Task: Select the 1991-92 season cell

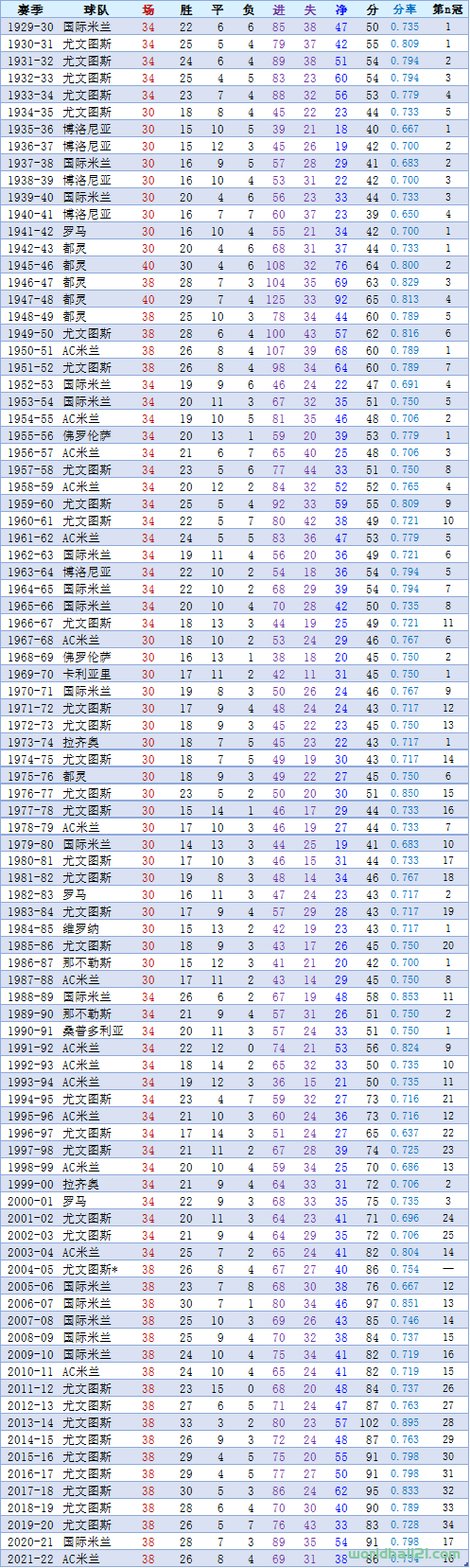Action: pos(30,1048)
